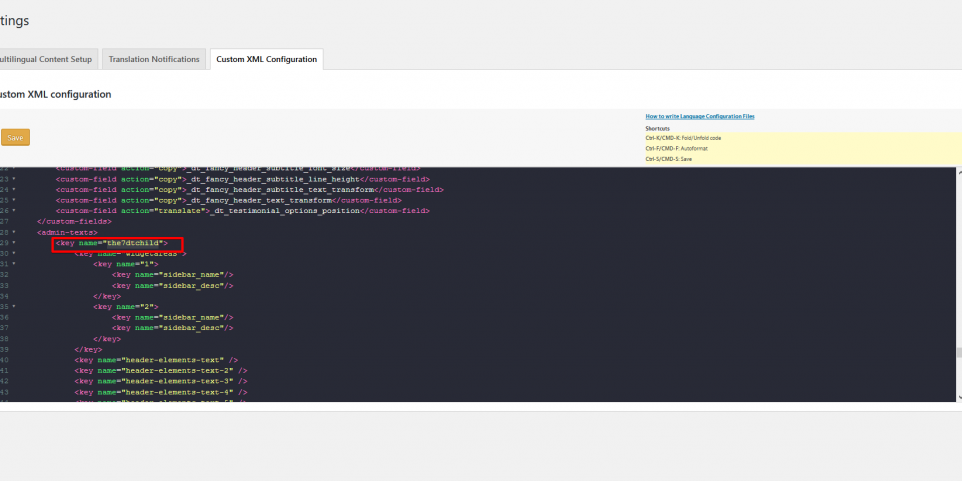Toggle fold arrow on line 26
Image resolution: width=962 pixels, height=481 pixels.
[14, 211]
